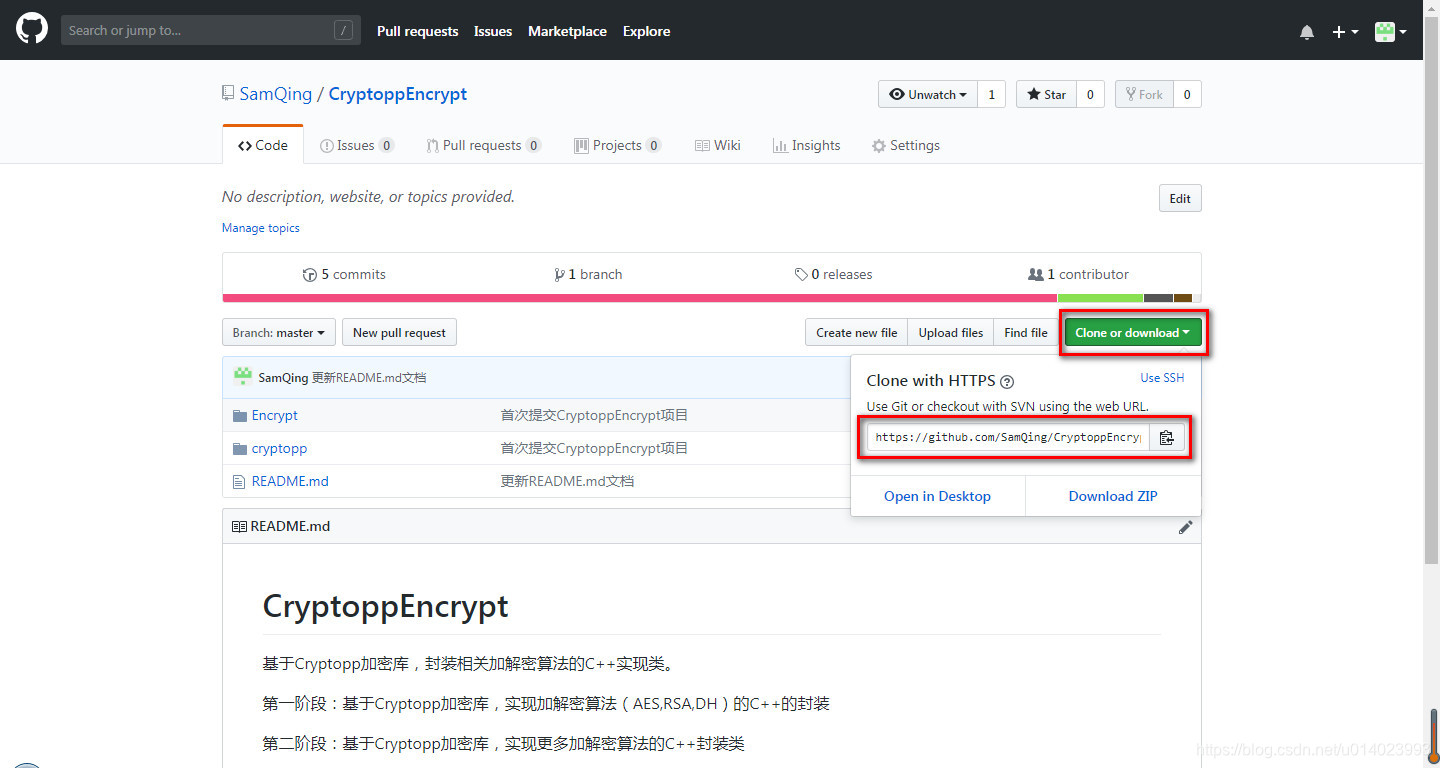
Task: Switch to Use SSH
Action: pyautogui.click(x=1162, y=378)
